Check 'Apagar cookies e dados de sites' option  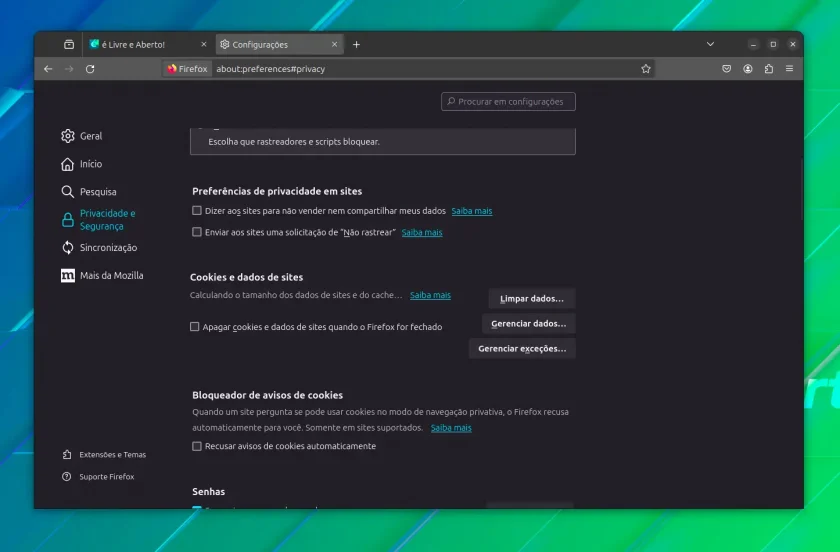[194, 326]
